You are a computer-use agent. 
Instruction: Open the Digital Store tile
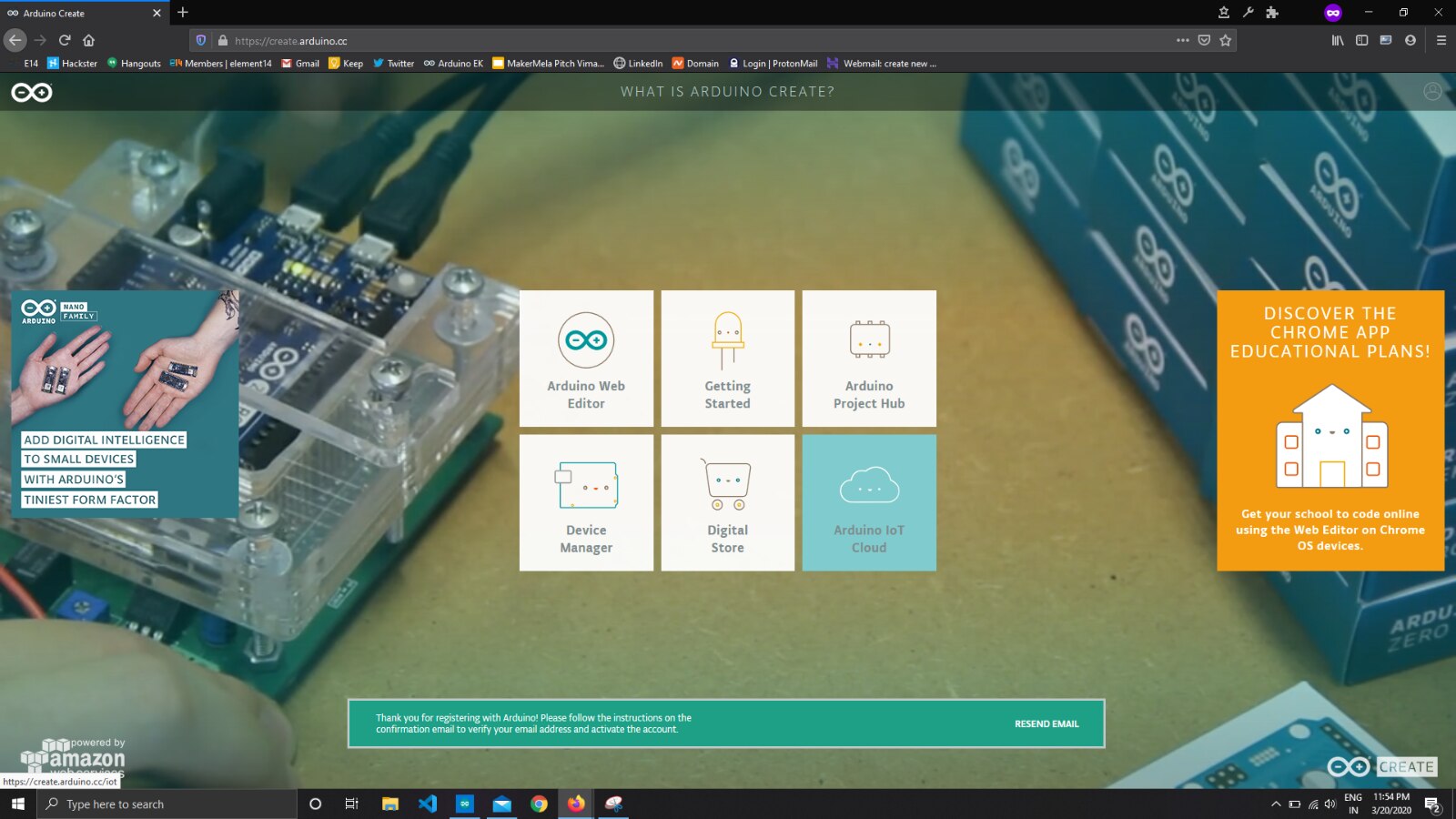point(728,502)
